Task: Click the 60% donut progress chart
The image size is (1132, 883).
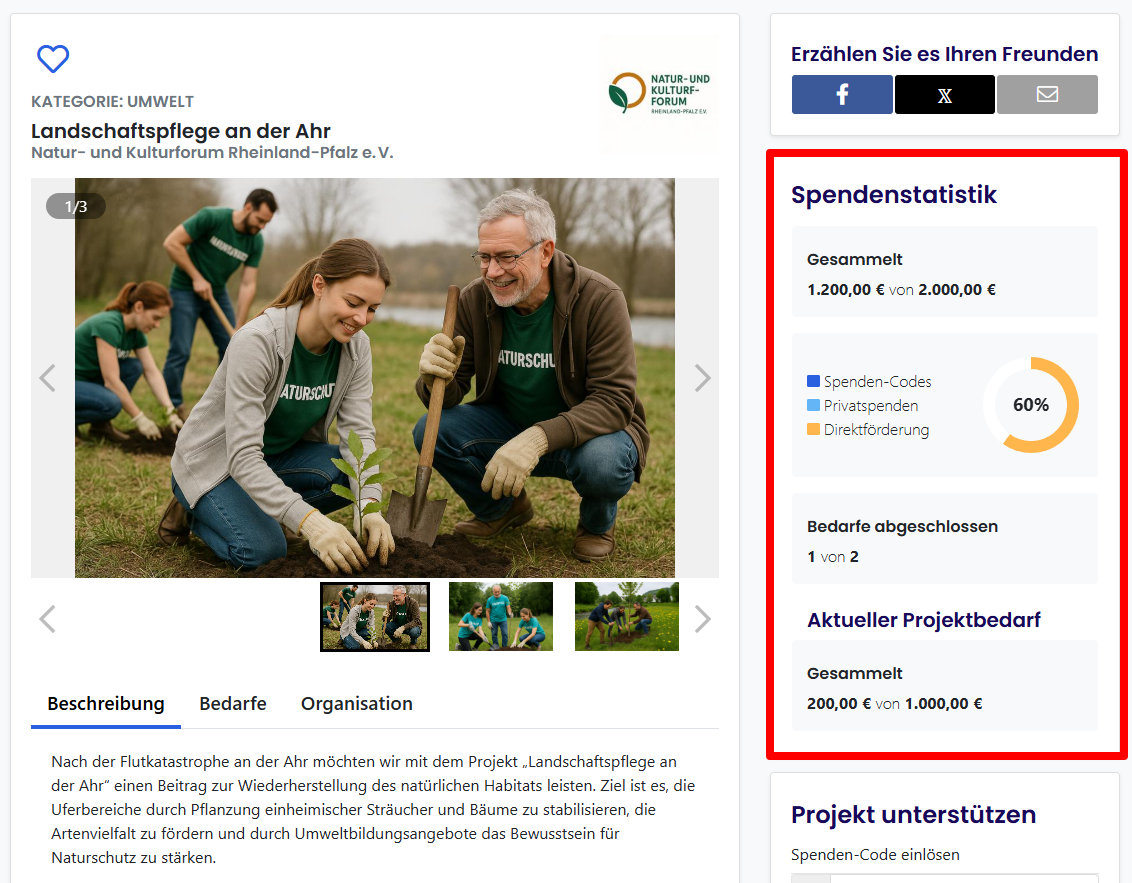Action: tap(1031, 405)
